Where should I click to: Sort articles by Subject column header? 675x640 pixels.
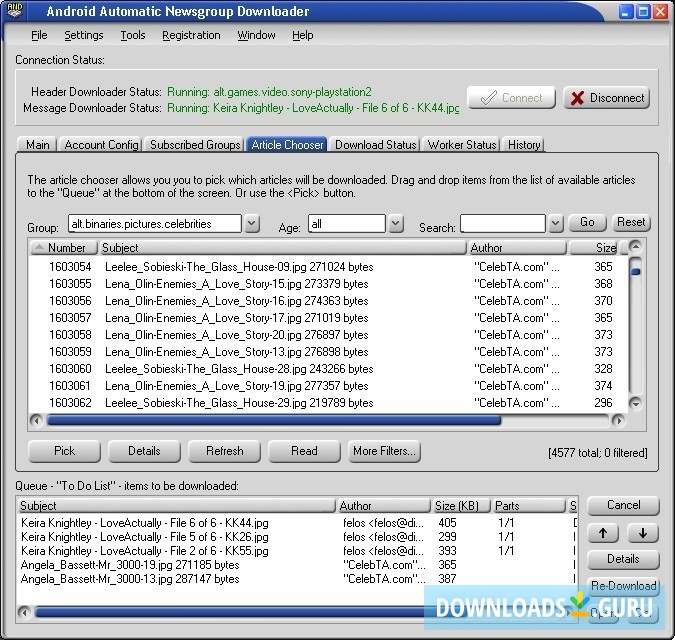tap(282, 248)
